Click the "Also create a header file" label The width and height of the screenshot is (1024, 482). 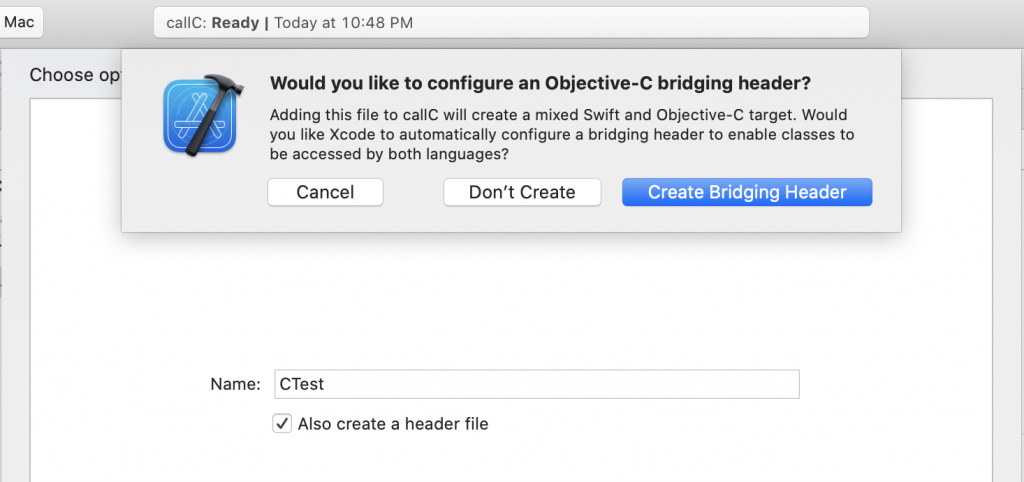(x=393, y=424)
